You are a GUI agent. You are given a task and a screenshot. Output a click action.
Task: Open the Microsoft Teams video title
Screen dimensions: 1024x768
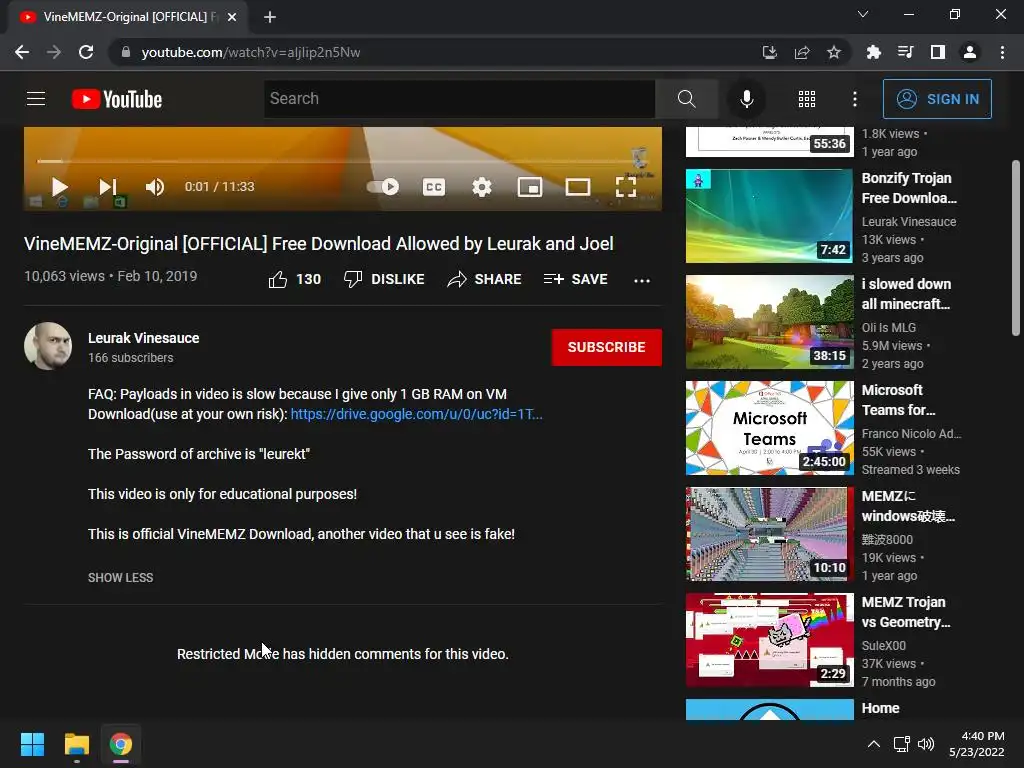pos(899,400)
